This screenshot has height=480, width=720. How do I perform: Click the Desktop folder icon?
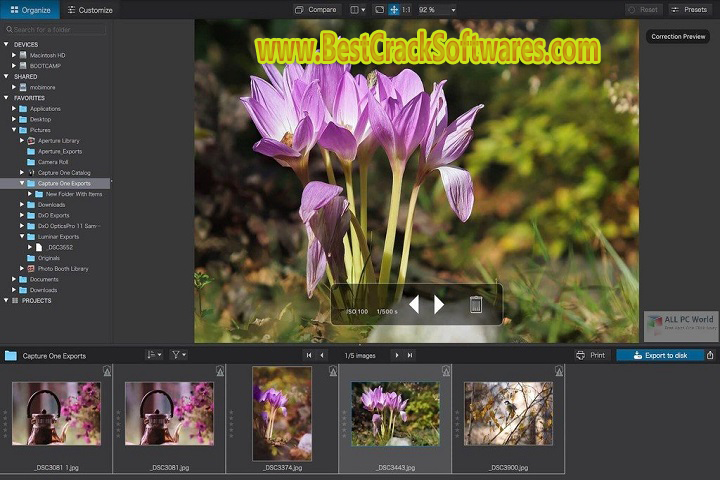pos(23,119)
